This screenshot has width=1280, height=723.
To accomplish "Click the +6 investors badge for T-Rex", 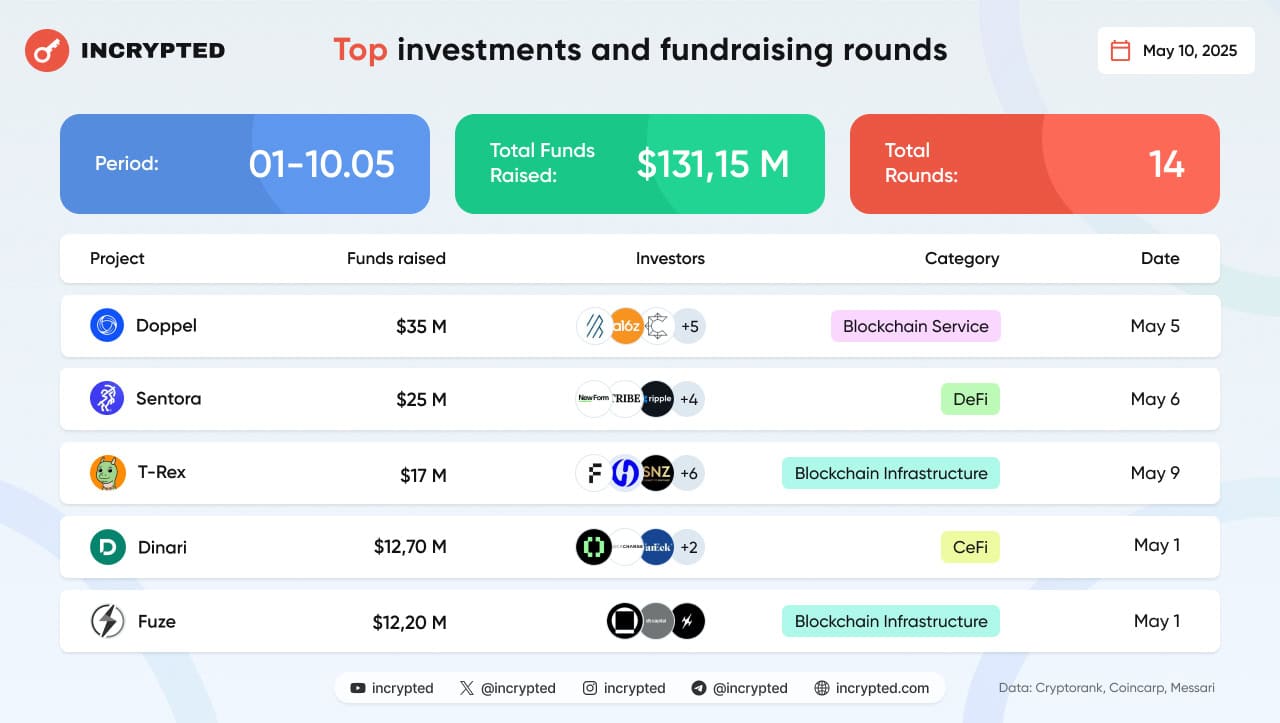I will [688, 473].
